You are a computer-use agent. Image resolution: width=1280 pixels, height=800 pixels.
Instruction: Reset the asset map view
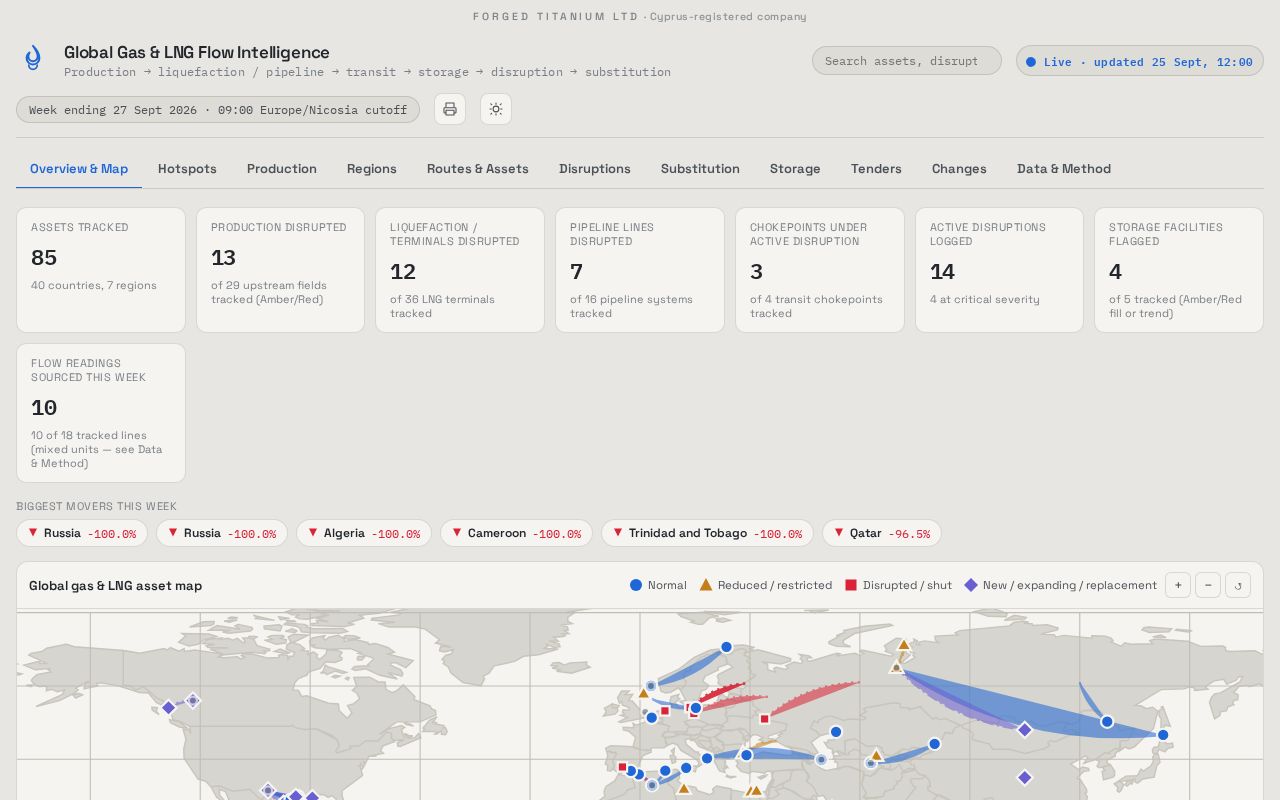coord(1238,585)
